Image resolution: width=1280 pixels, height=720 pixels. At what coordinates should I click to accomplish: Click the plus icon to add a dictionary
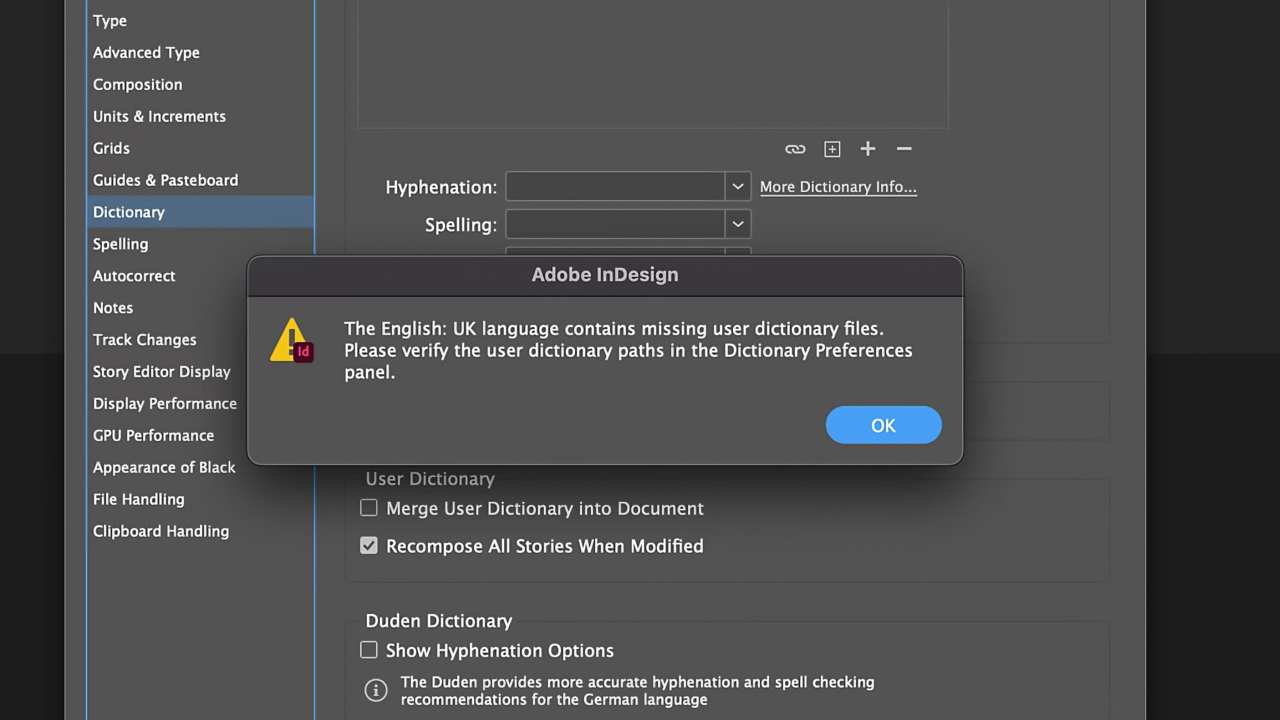click(868, 148)
